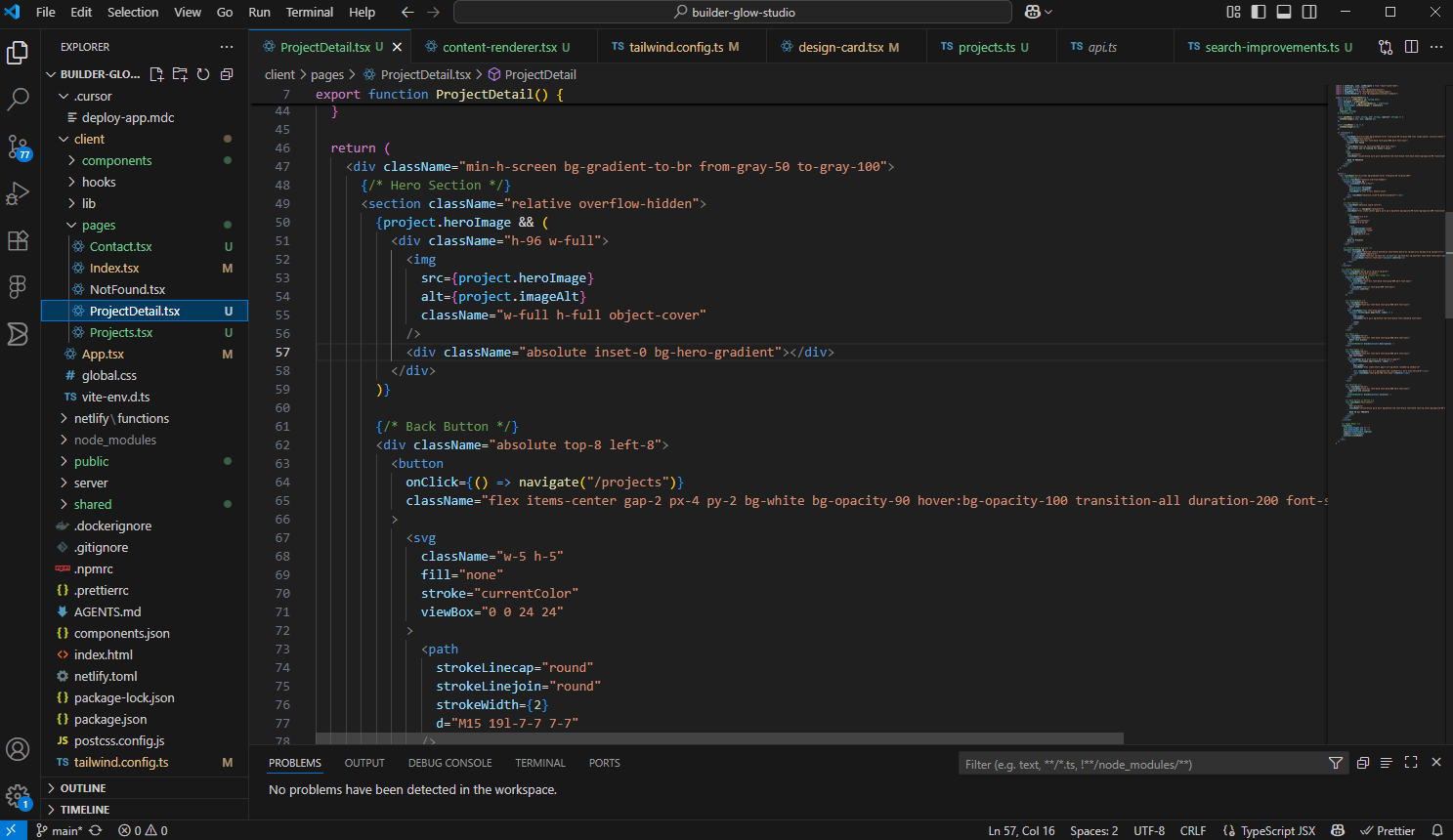The width and height of the screenshot is (1453, 840).
Task: Refresh the Explorer tree
Action: point(203,74)
